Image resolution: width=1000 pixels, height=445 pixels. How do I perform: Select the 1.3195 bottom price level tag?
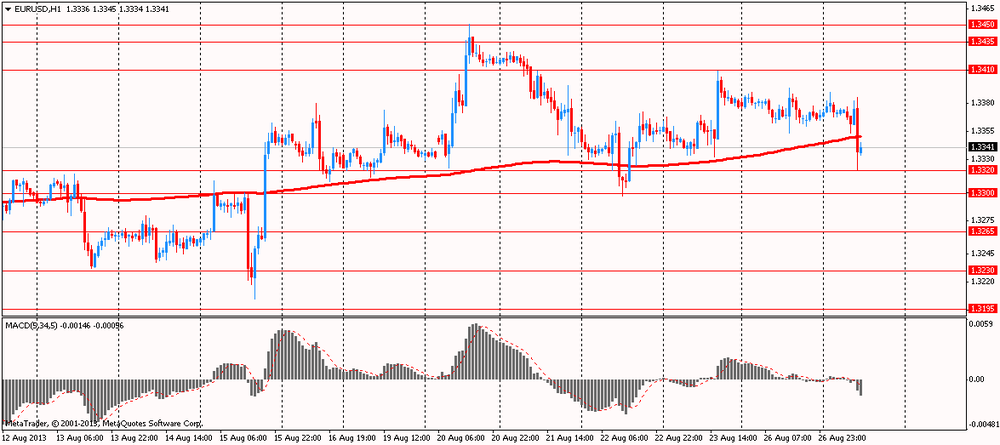(x=981, y=310)
